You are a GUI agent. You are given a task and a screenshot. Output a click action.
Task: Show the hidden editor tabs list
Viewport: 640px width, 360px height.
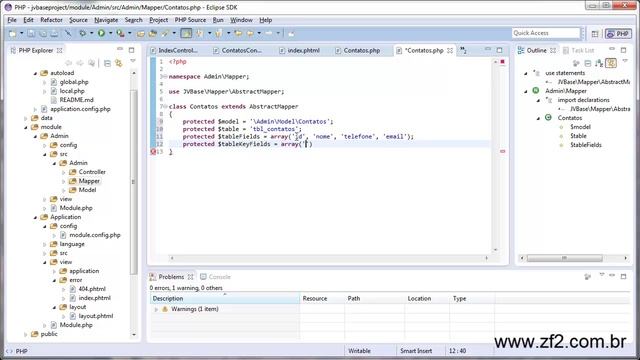(464, 50)
